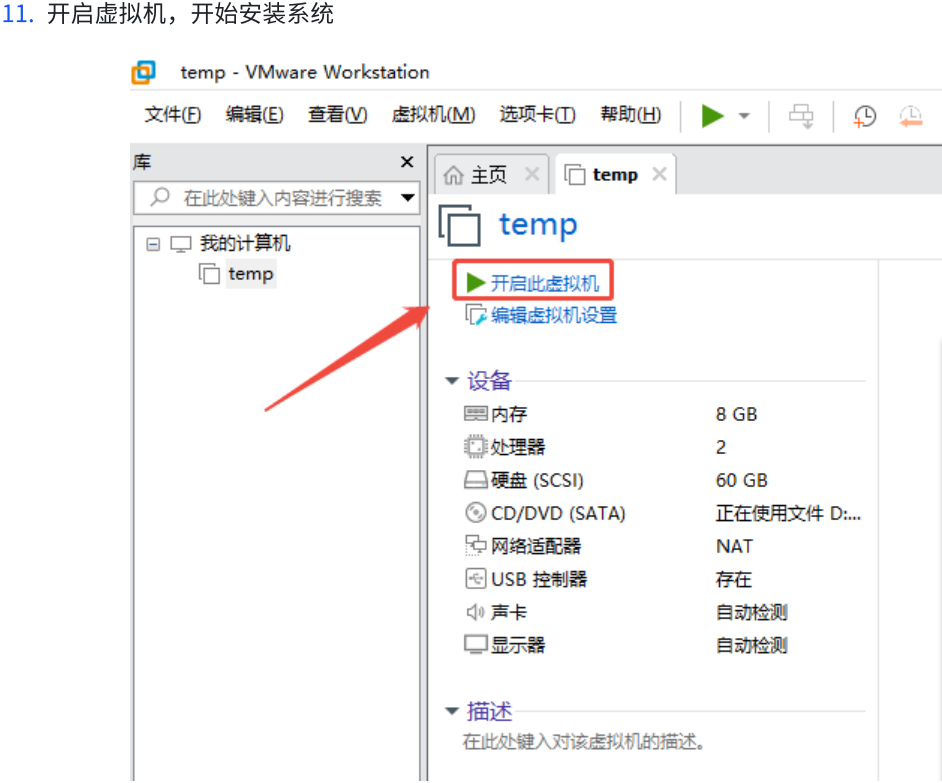Image resolution: width=942 pixels, height=783 pixels.
Task: Click the 处理器 processor device icon
Action: 475,446
